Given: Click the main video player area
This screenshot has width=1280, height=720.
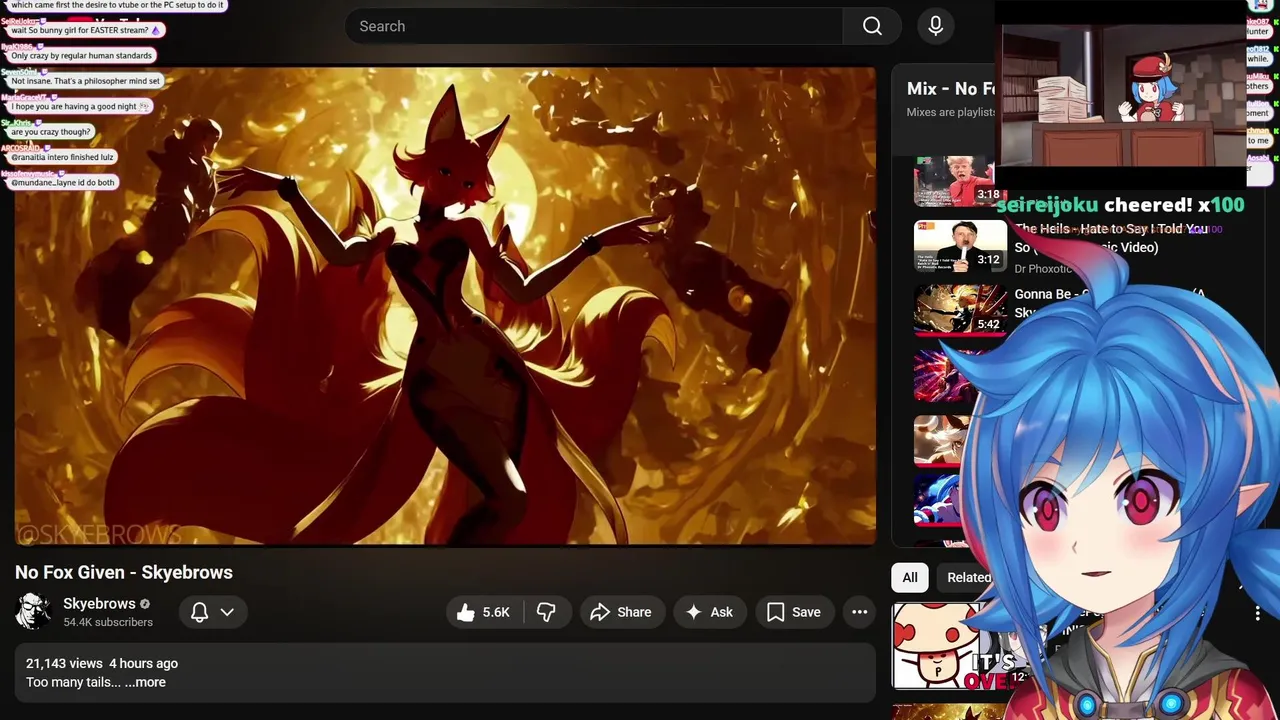Looking at the screenshot, I should click(445, 306).
